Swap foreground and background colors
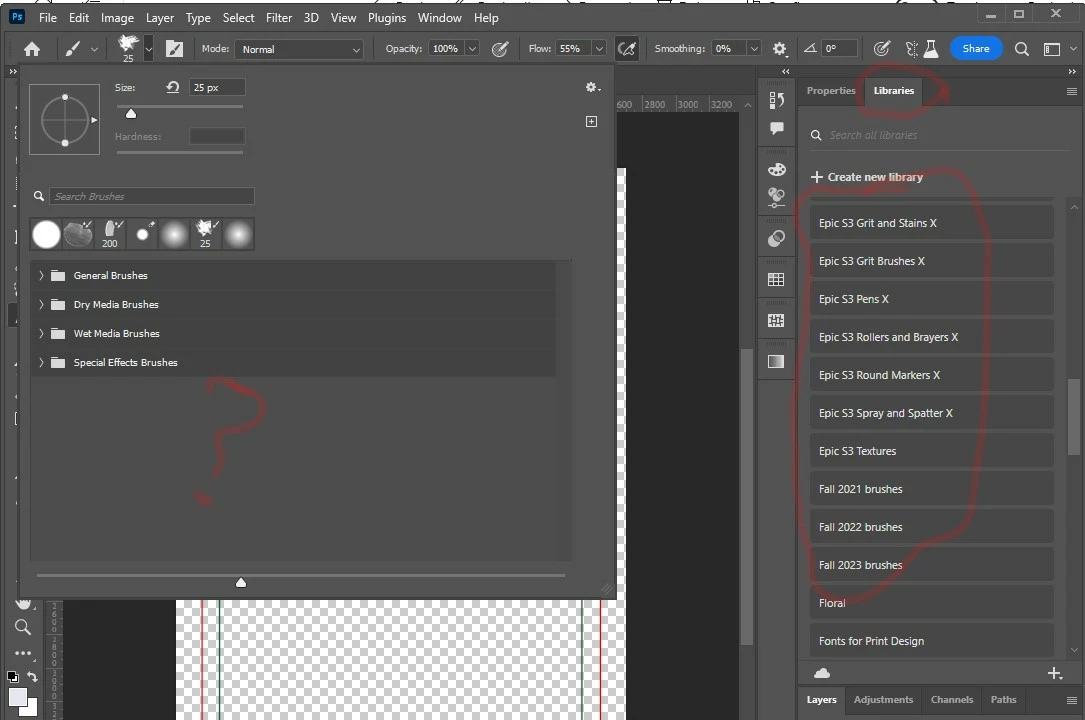 coord(32,676)
